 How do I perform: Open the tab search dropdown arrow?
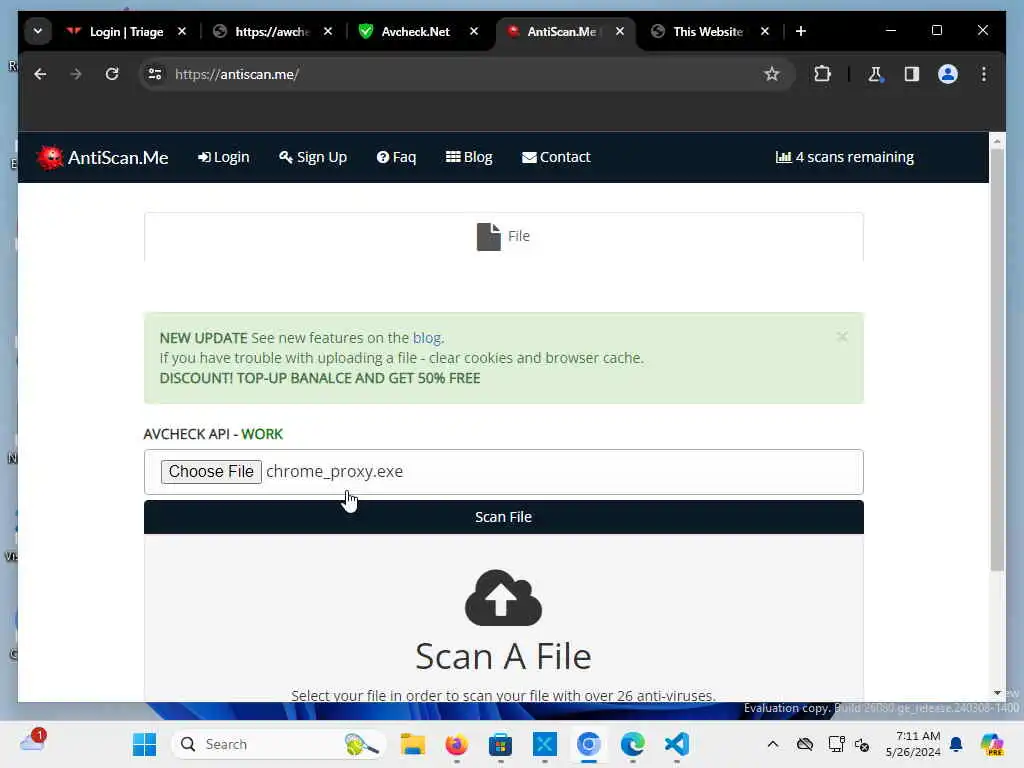click(38, 31)
